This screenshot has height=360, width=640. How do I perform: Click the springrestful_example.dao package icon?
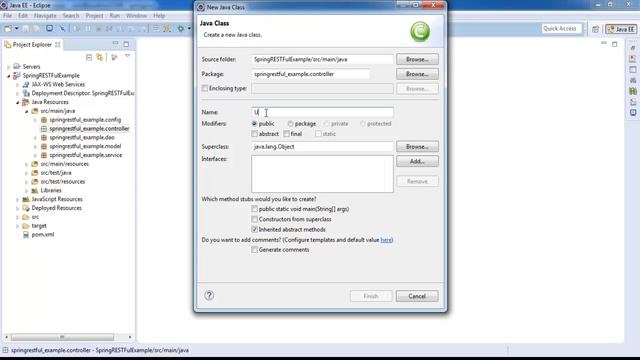[x=44, y=138]
